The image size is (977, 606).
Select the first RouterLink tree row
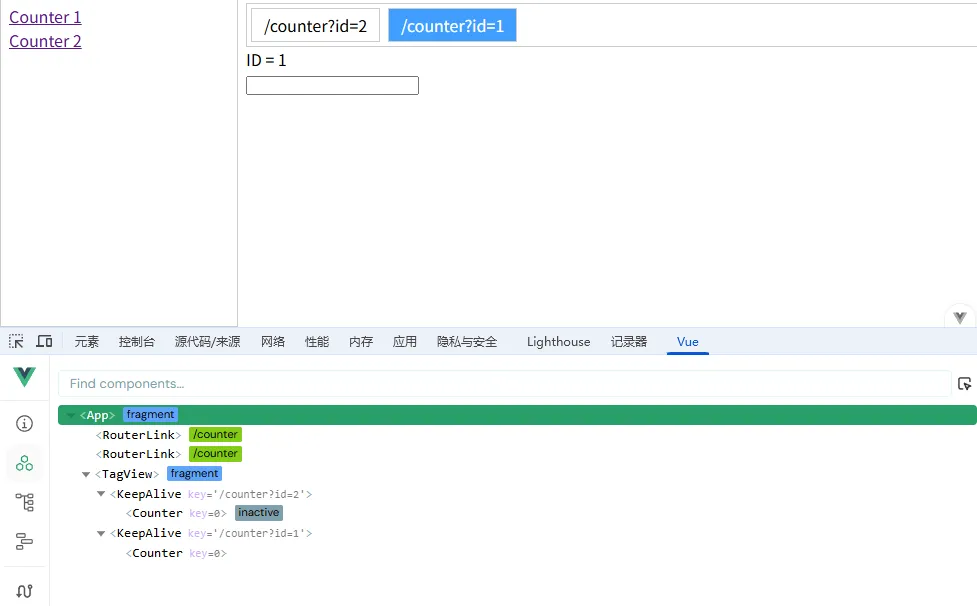tap(517, 435)
